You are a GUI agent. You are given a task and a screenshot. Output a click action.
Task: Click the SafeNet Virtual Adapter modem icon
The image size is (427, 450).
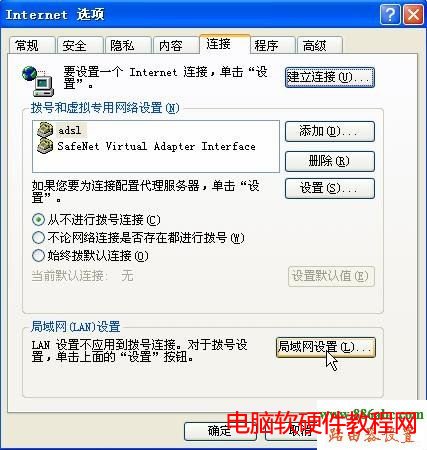45,146
